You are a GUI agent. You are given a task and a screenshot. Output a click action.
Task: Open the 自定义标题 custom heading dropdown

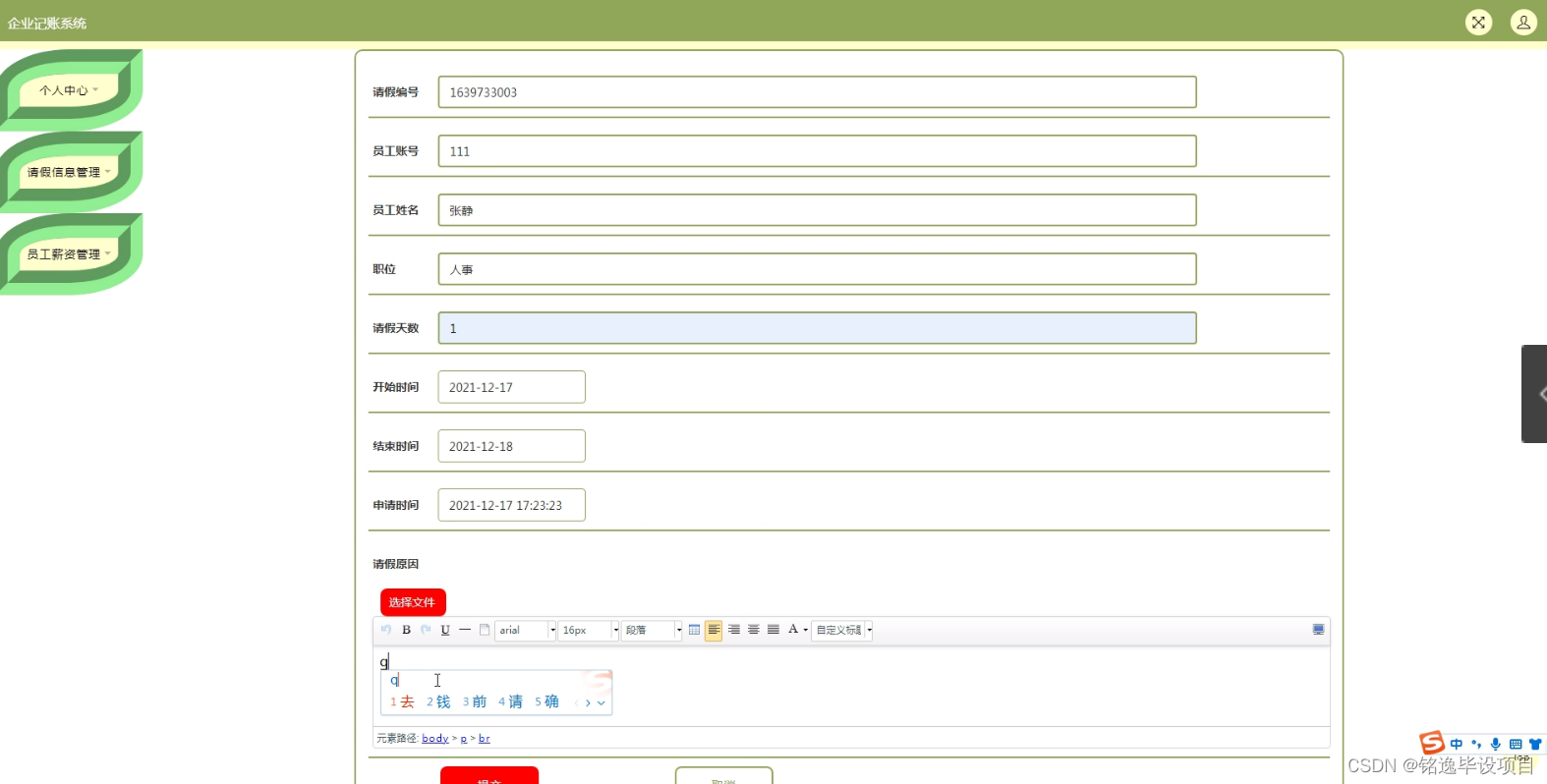pos(843,630)
